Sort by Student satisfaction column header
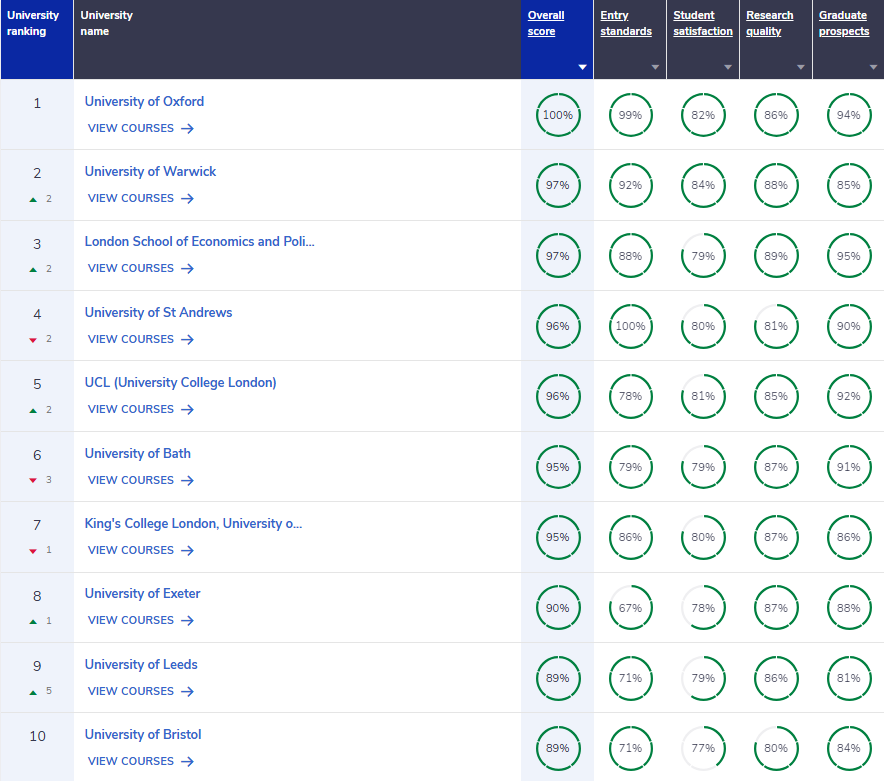Screen dimensions: 884x781 point(702,23)
